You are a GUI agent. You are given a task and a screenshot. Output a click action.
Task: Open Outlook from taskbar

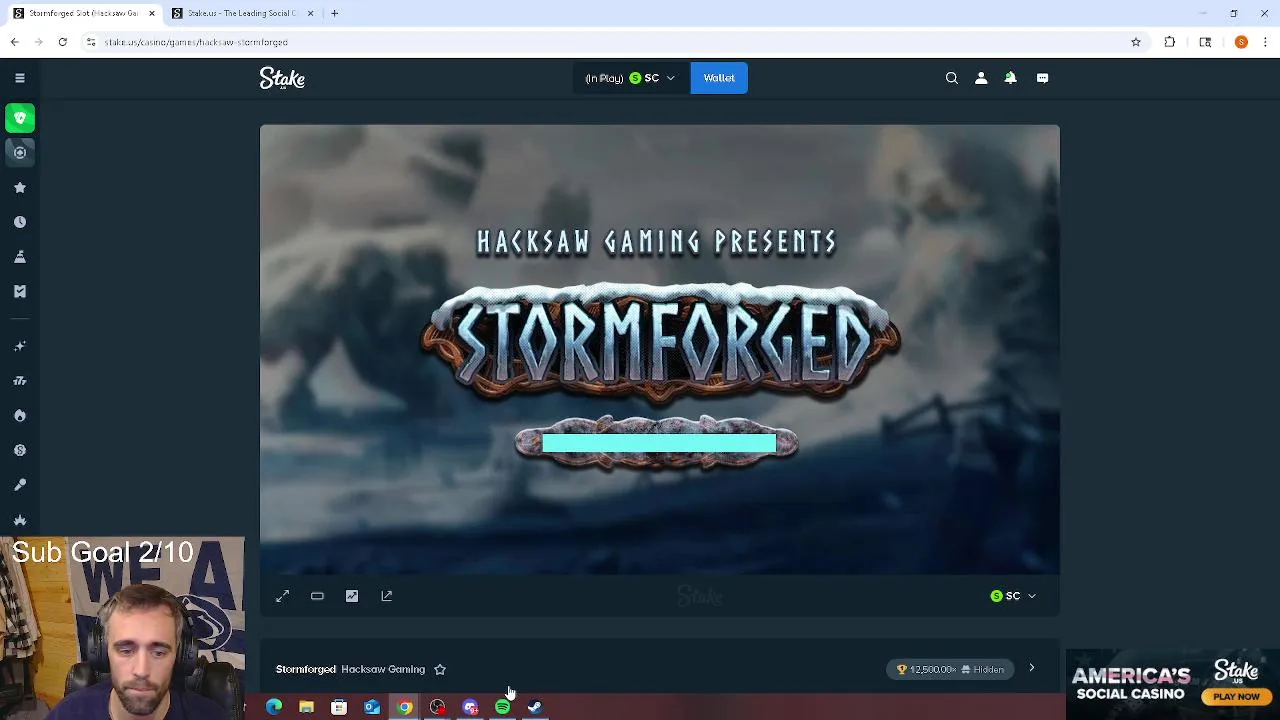click(372, 707)
